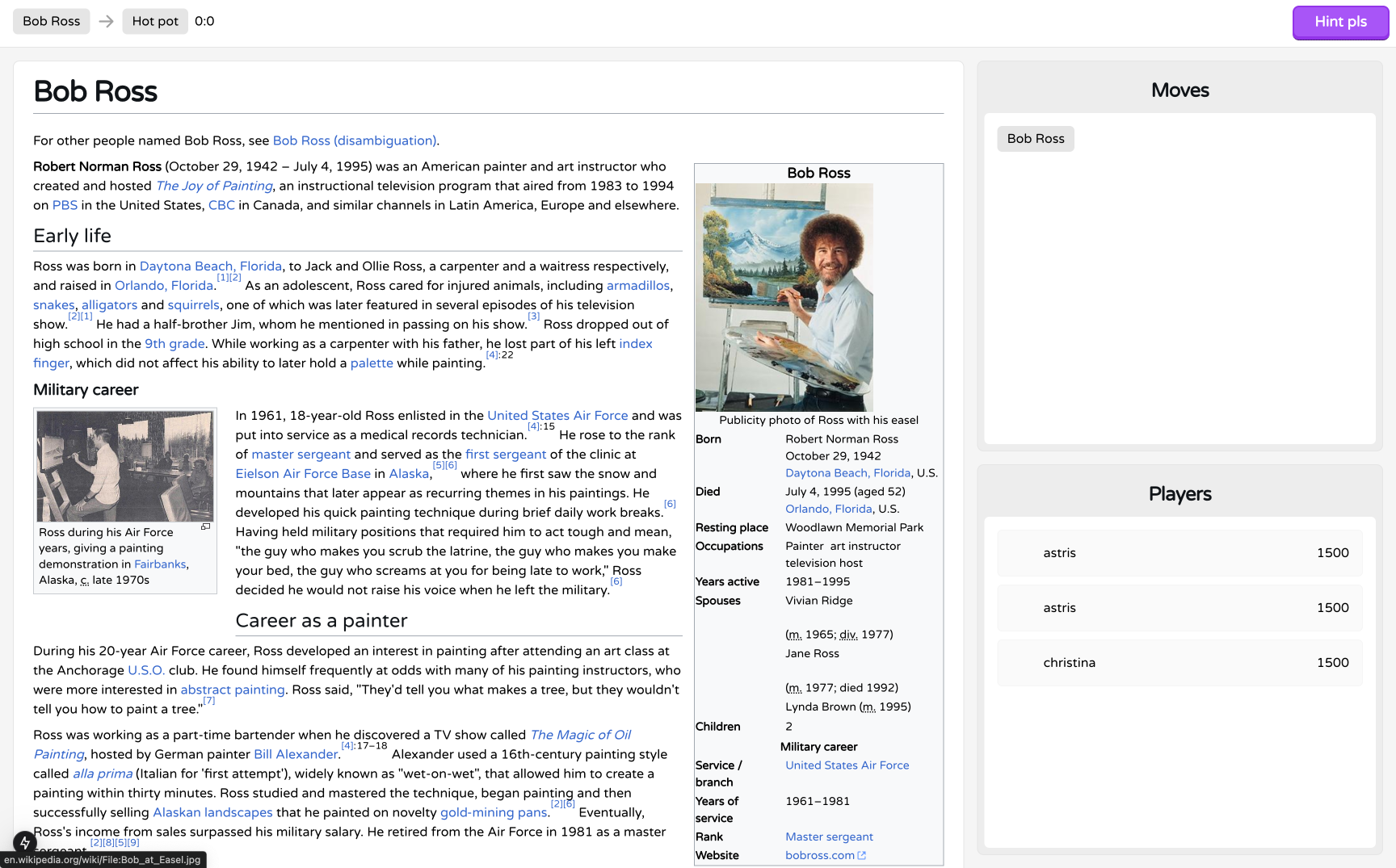Open the Eielson Air Force Base link
The width and height of the screenshot is (1396, 868).
303,474
